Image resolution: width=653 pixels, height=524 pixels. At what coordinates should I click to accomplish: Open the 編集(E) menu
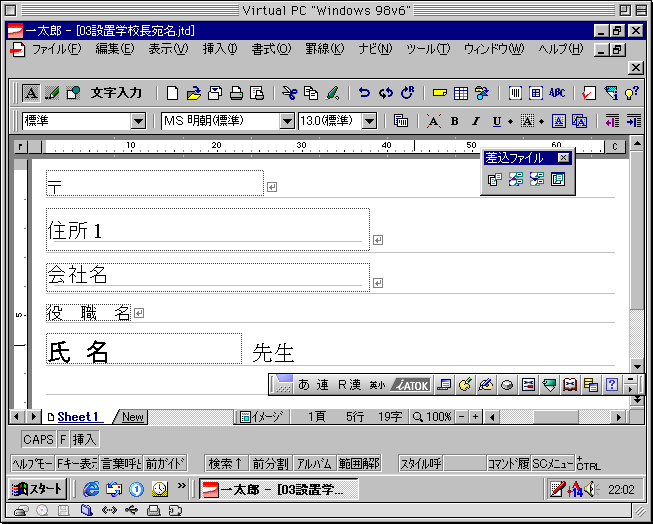(115, 49)
